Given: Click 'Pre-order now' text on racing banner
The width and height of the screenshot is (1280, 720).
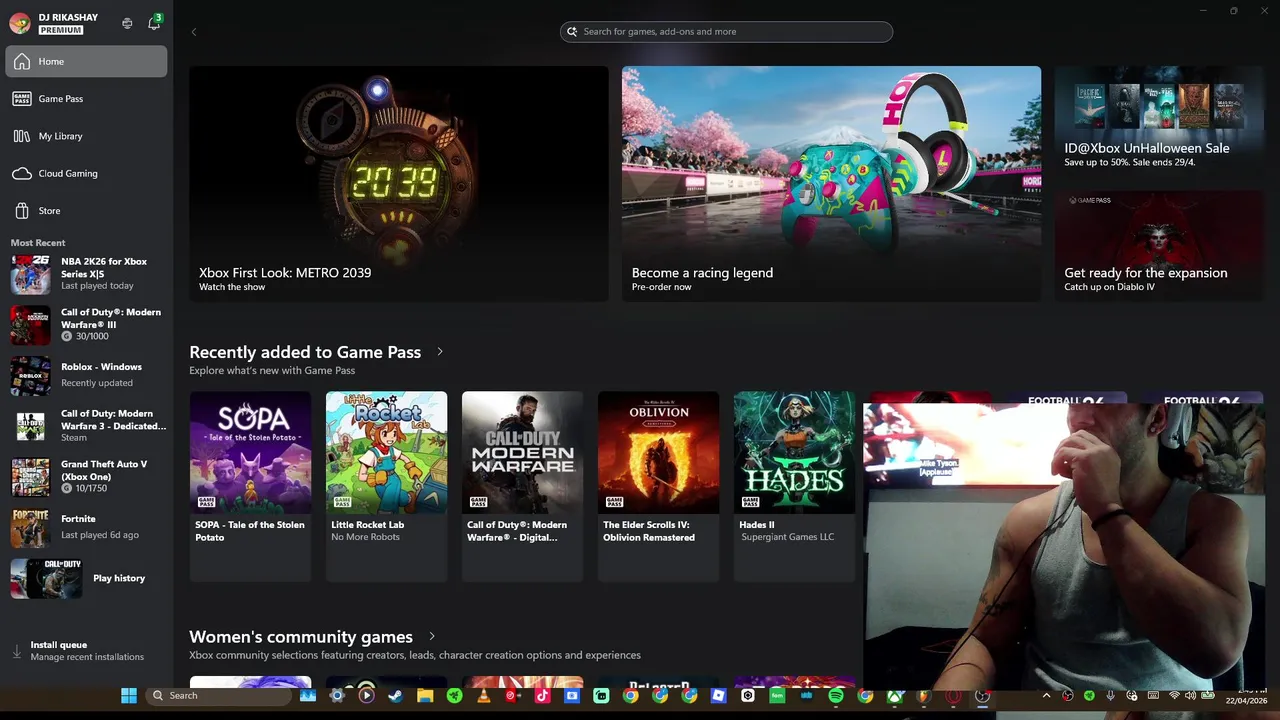Looking at the screenshot, I should [661, 287].
